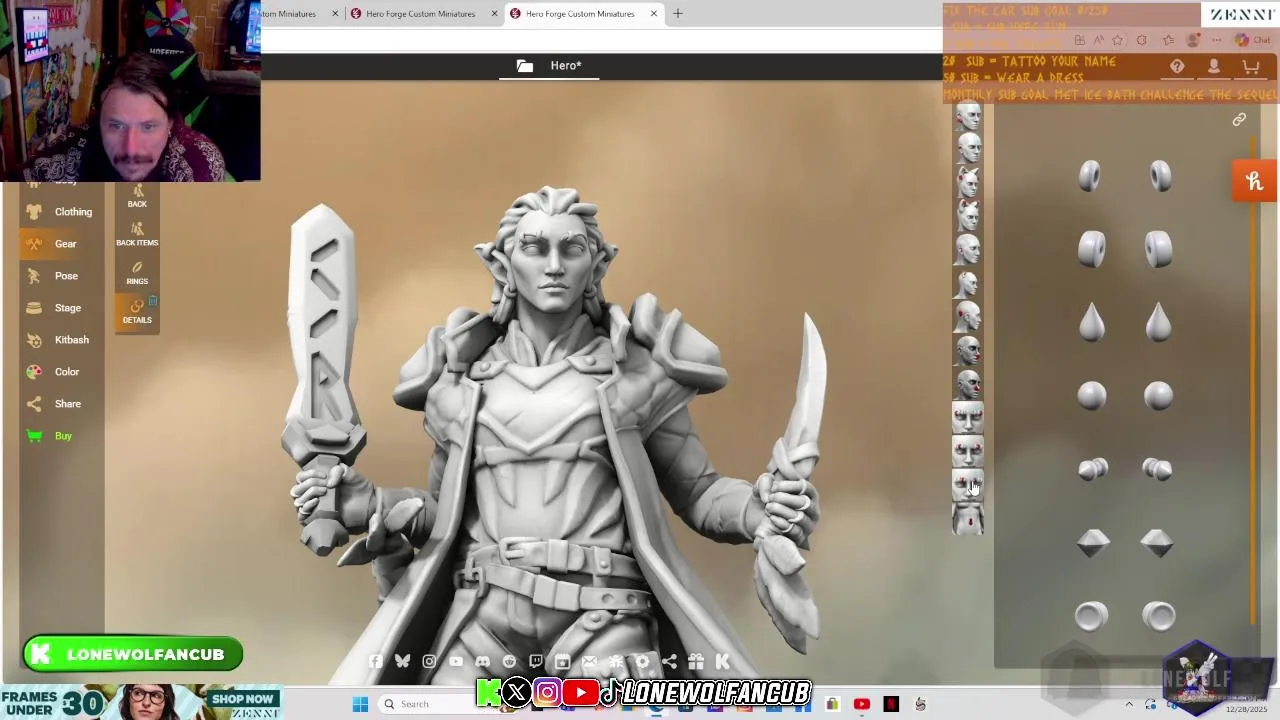Choose the round ball stud, left
1280x720 pixels.
click(1092, 396)
